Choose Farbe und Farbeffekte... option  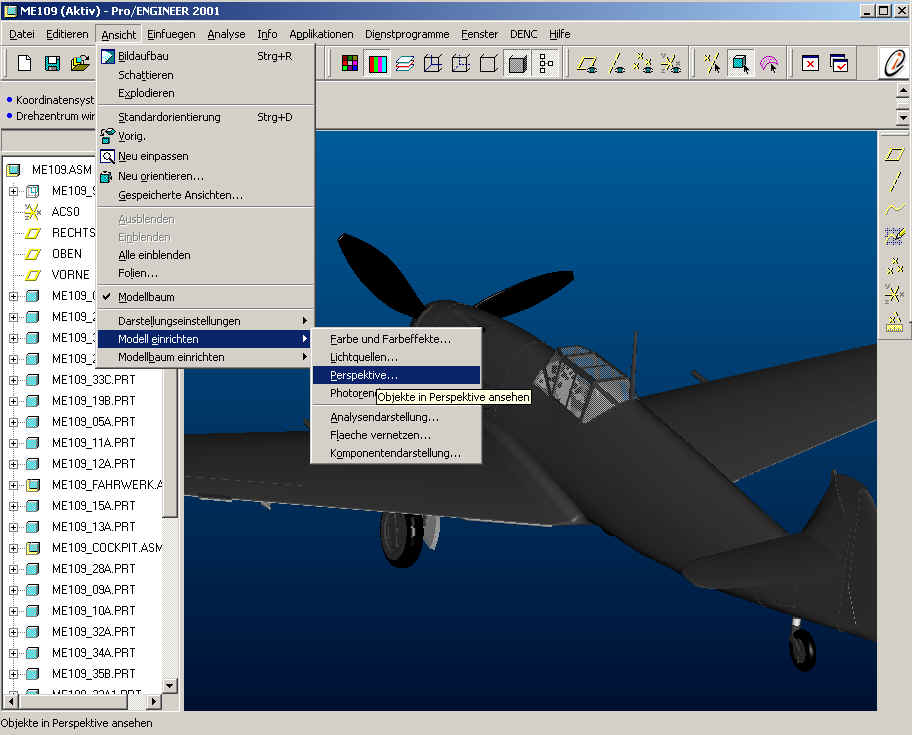tap(396, 339)
